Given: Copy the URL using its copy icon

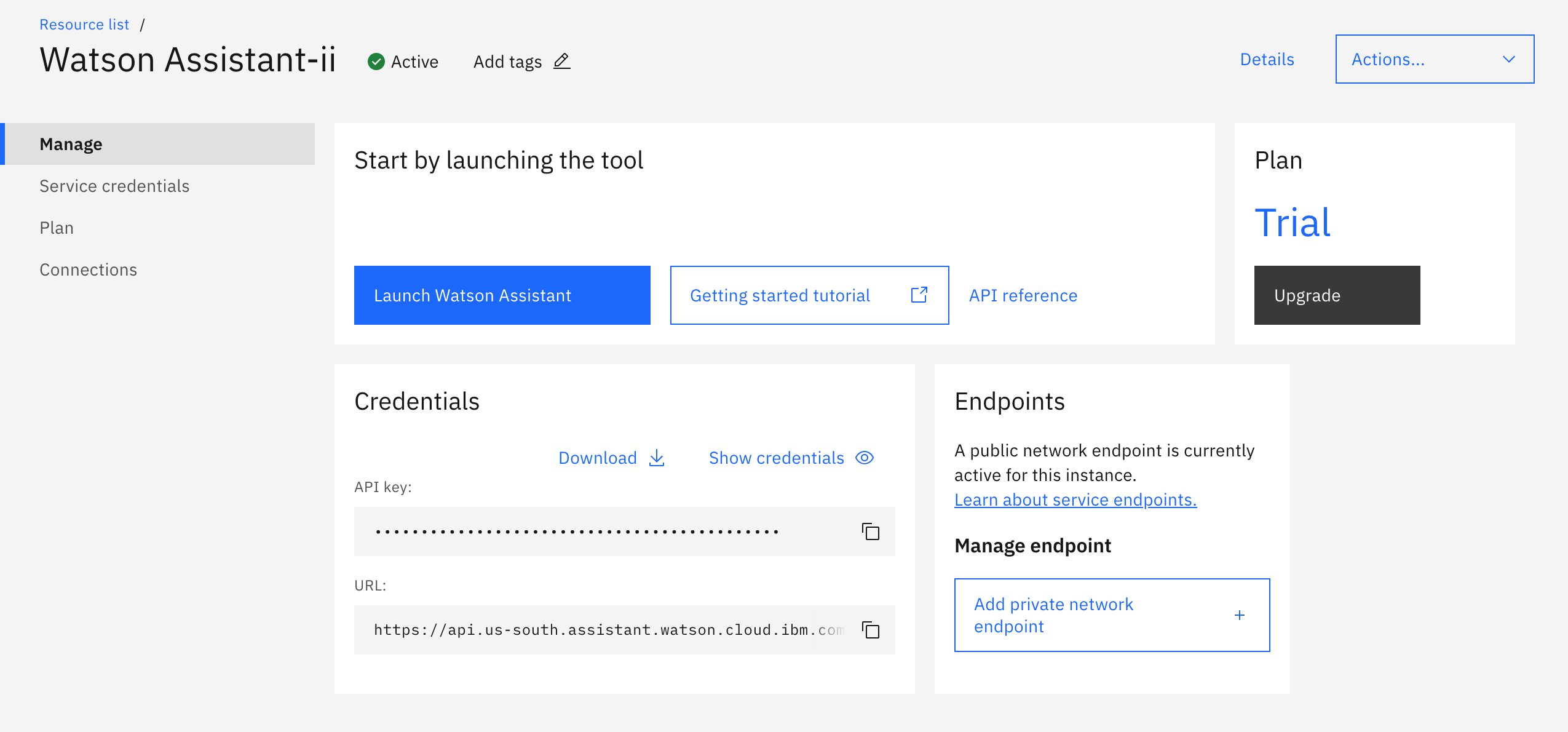Looking at the screenshot, I should (x=870, y=630).
